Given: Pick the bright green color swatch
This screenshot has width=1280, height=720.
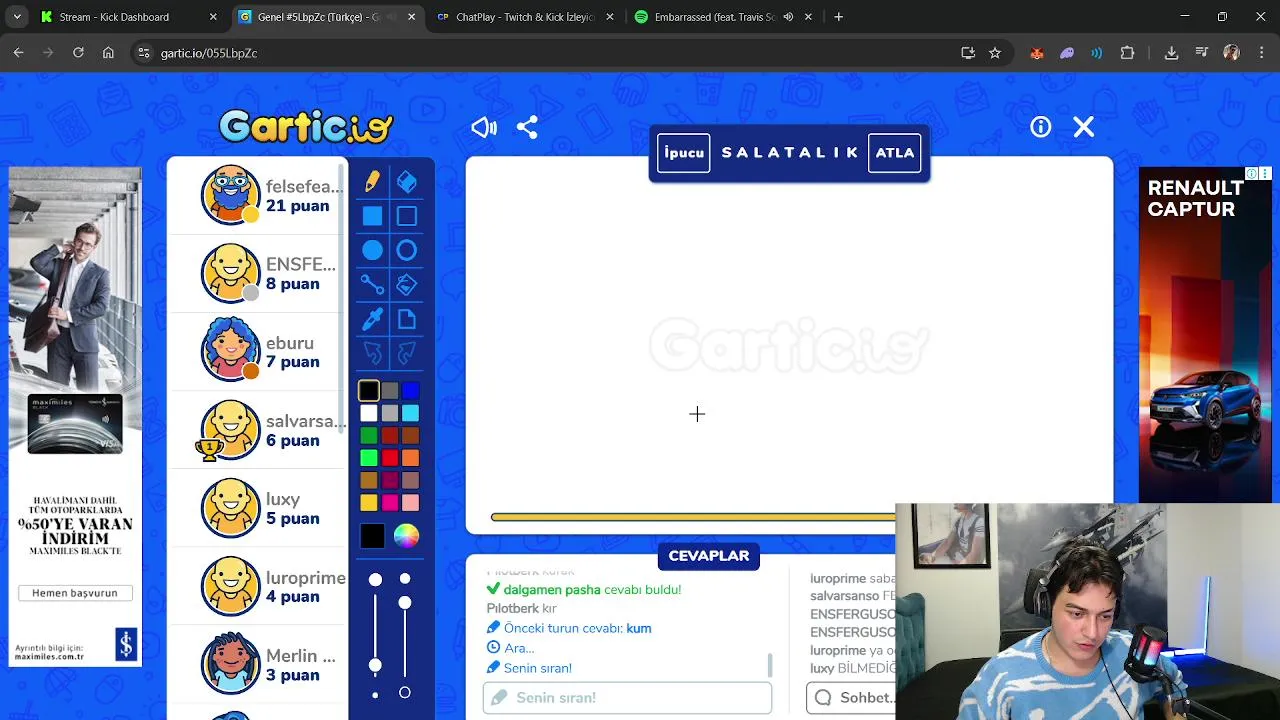Looking at the screenshot, I should click(369, 458).
